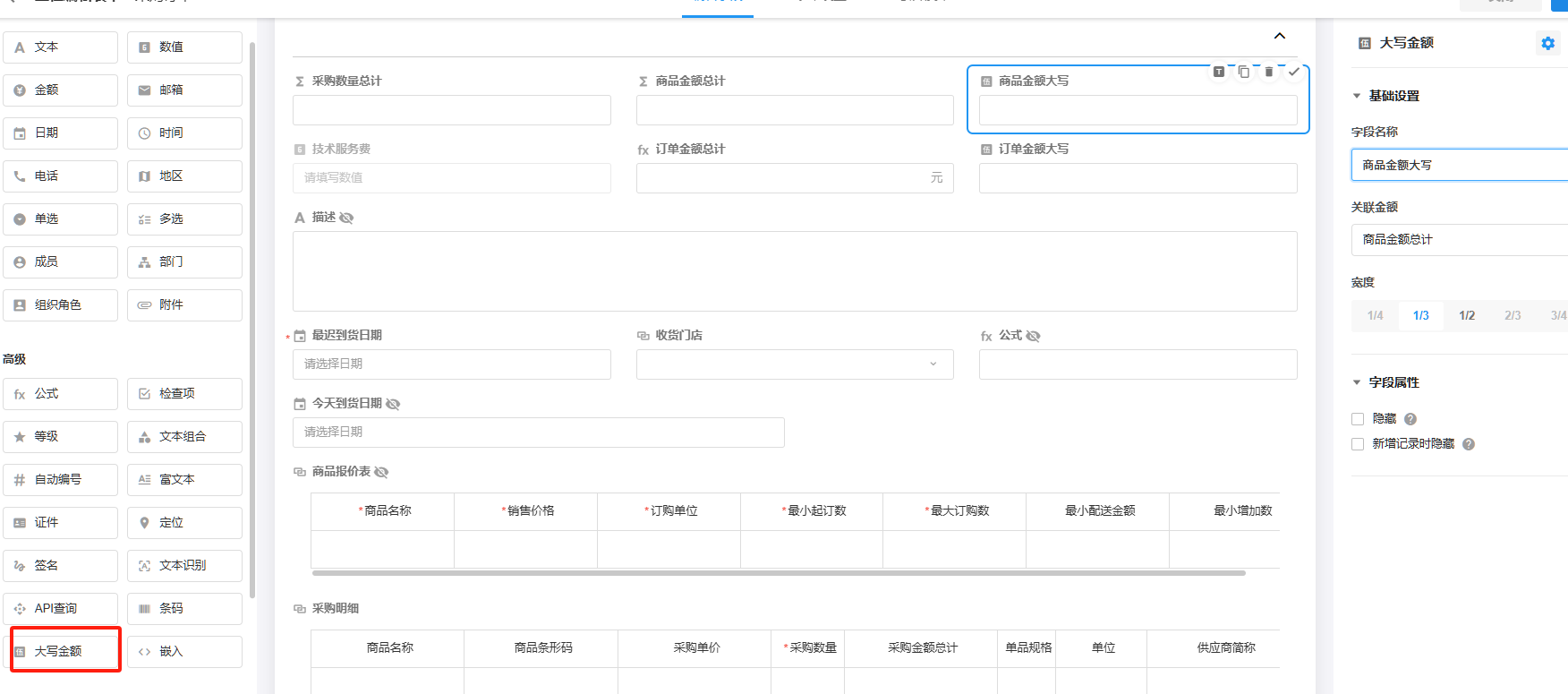Click the checkmark icon on 商品金额大写 field

point(1293,72)
